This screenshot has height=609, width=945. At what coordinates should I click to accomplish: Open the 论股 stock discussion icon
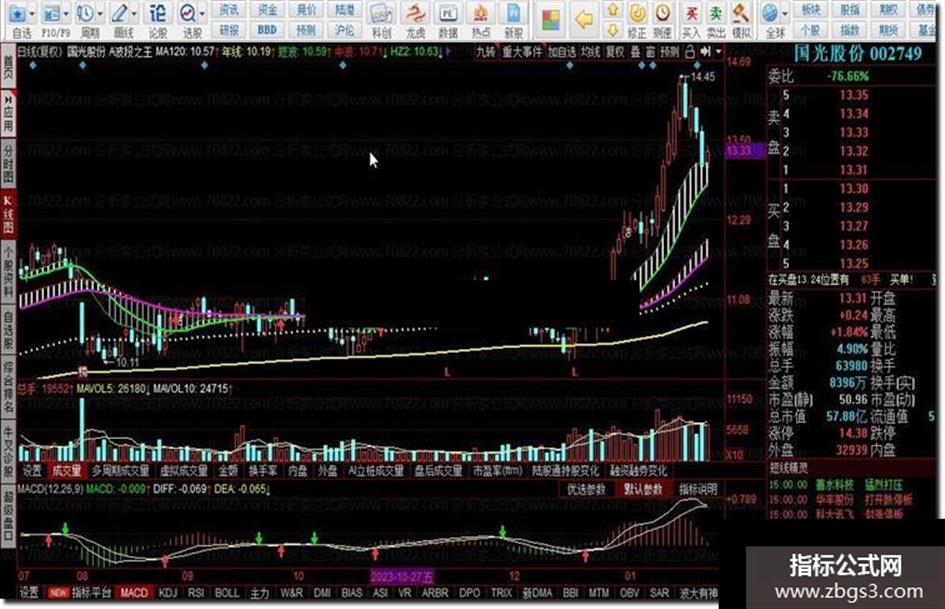(x=157, y=14)
